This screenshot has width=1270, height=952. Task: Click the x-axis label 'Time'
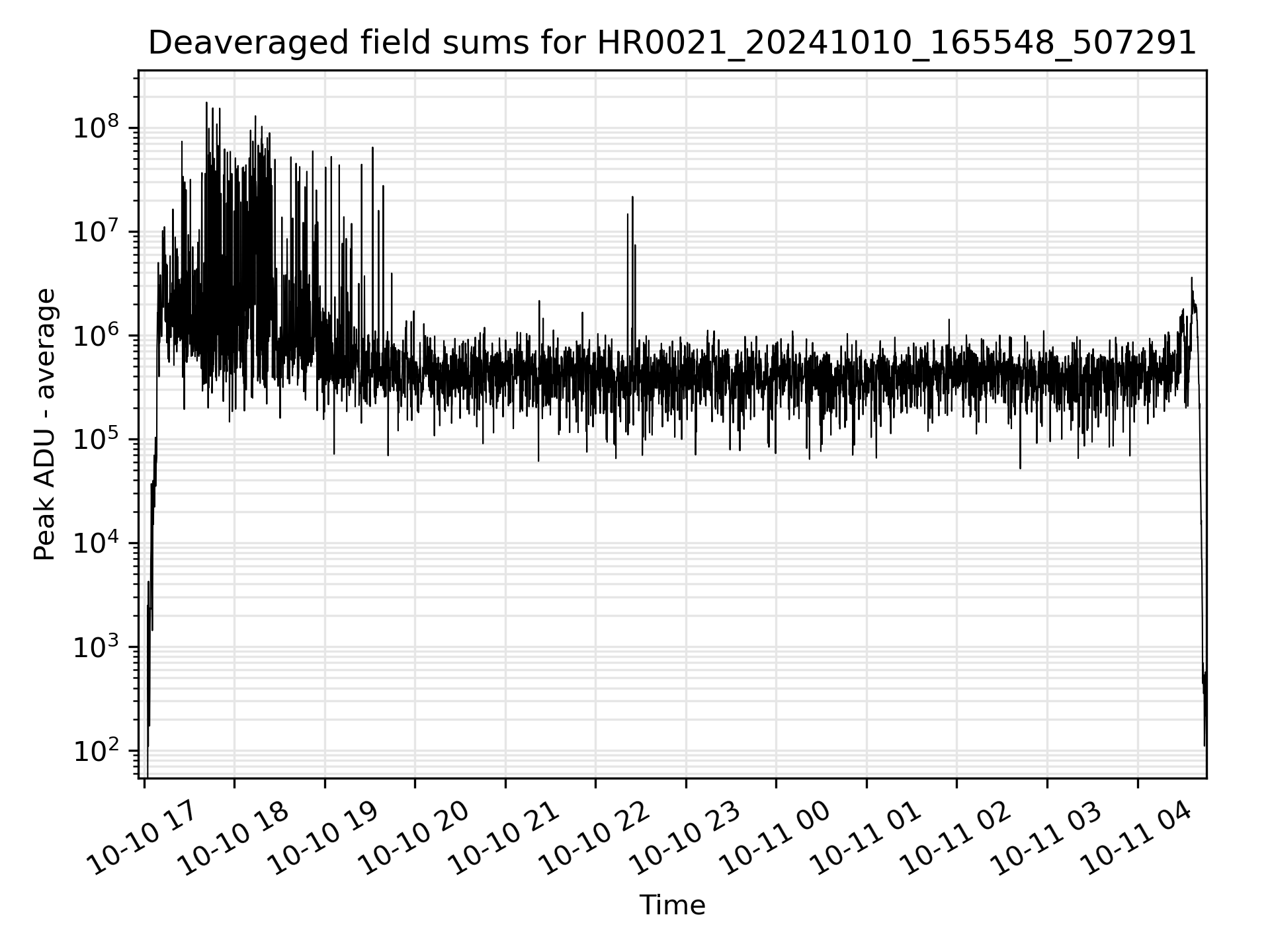click(x=672, y=905)
